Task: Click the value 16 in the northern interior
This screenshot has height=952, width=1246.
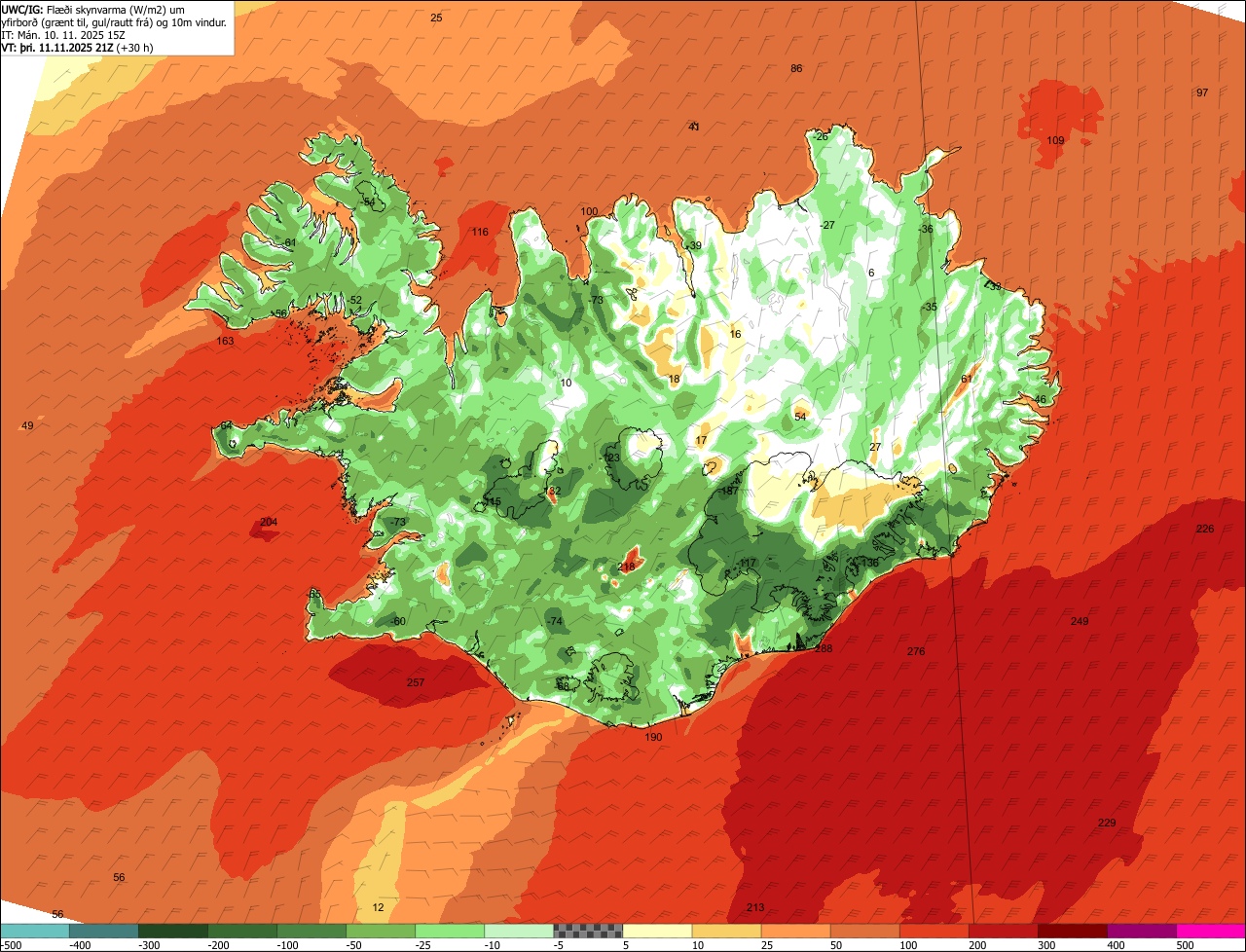Action: tap(735, 334)
